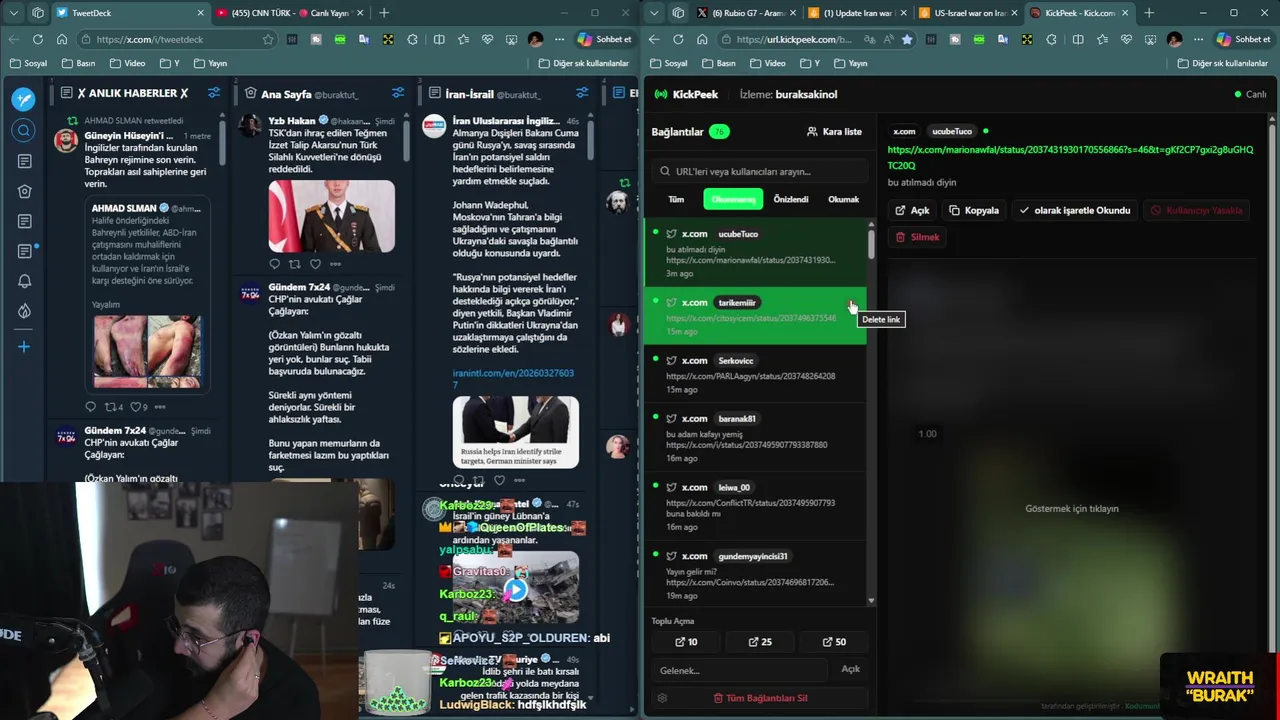Open profile avatar in KickPeek browser window

1174,39
